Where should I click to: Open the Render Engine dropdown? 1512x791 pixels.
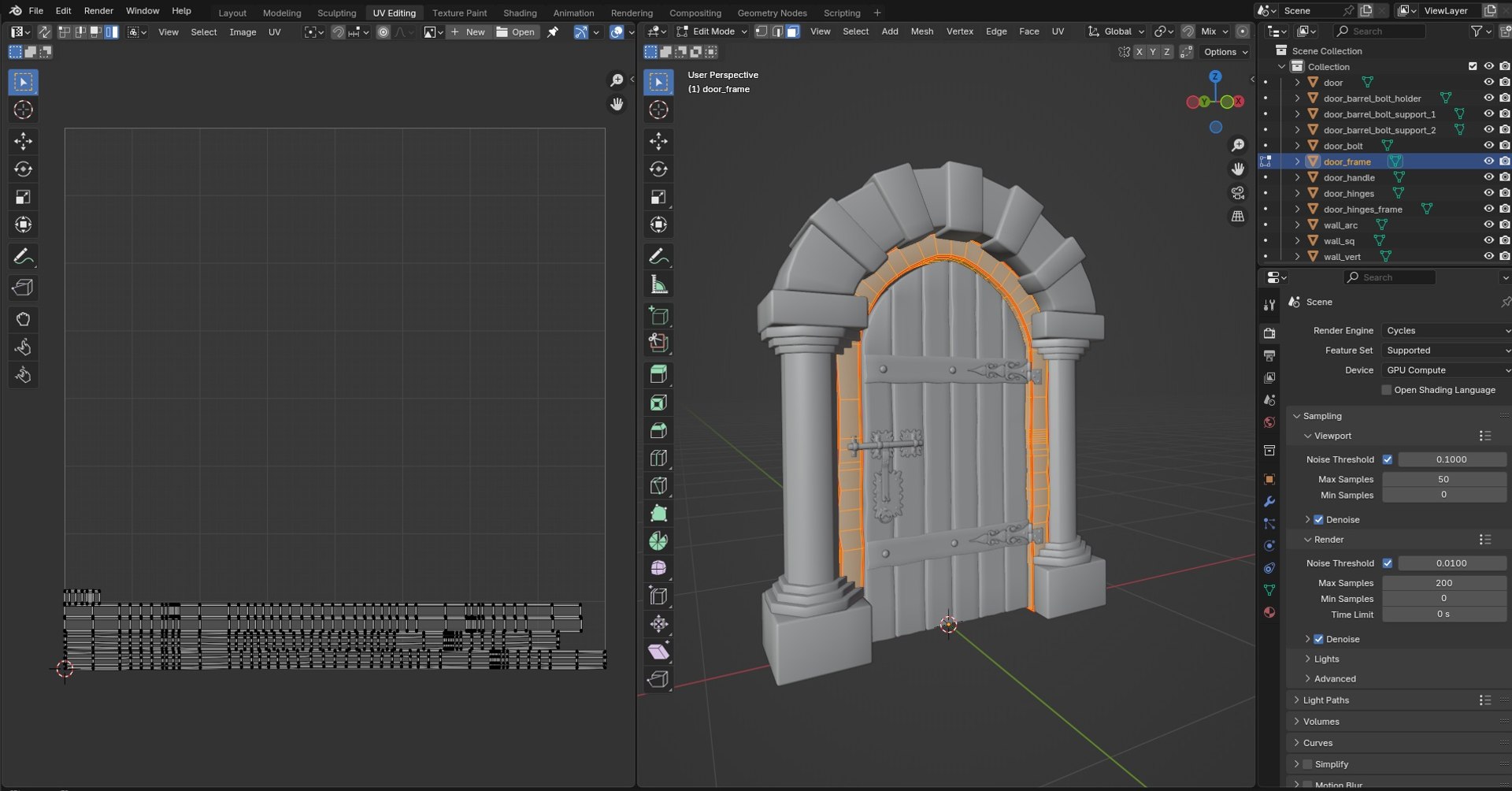tap(1446, 331)
